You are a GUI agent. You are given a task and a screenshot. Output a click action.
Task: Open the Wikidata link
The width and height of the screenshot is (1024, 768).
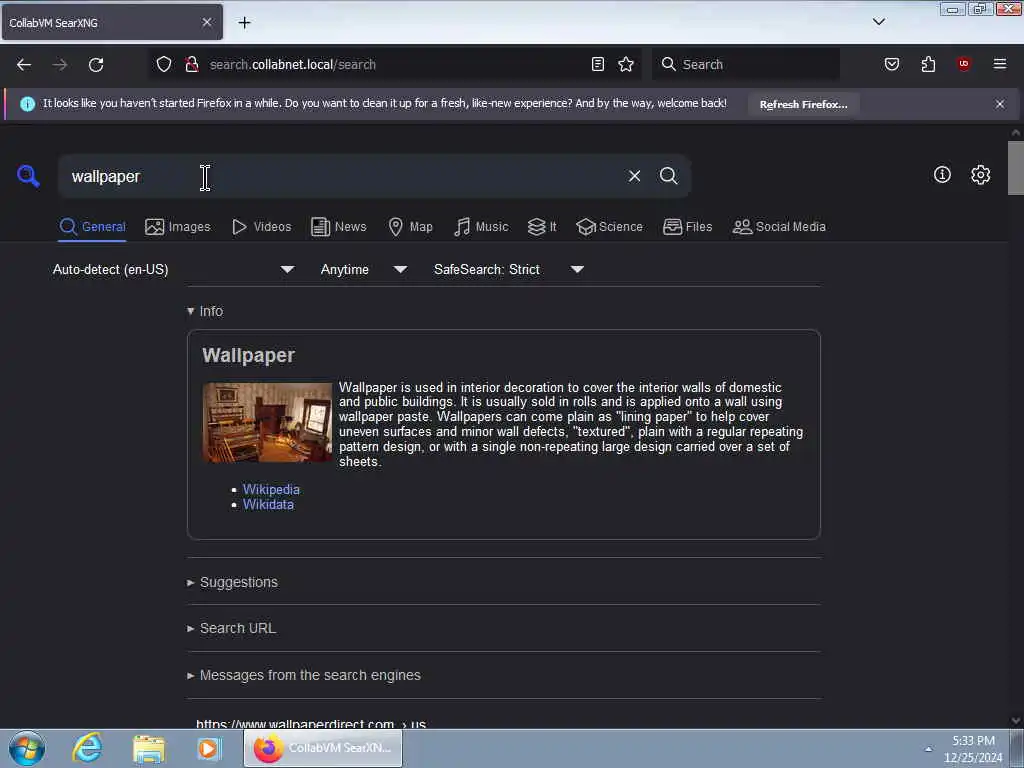268,504
